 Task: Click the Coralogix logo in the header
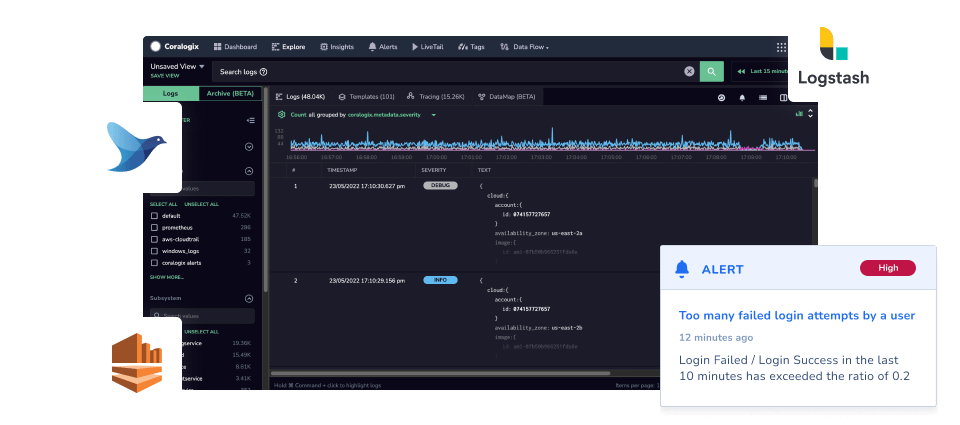pos(174,47)
